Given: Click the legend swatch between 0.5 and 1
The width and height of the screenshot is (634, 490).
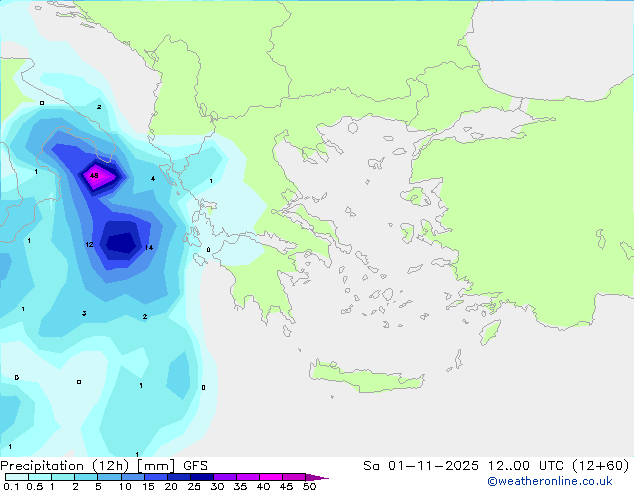Looking at the screenshot, I should point(40,477).
